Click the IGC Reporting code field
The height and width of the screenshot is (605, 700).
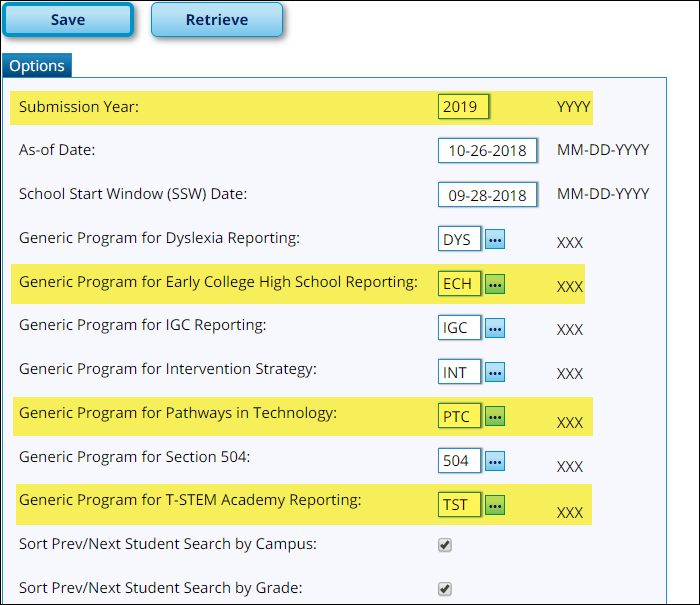pos(459,327)
